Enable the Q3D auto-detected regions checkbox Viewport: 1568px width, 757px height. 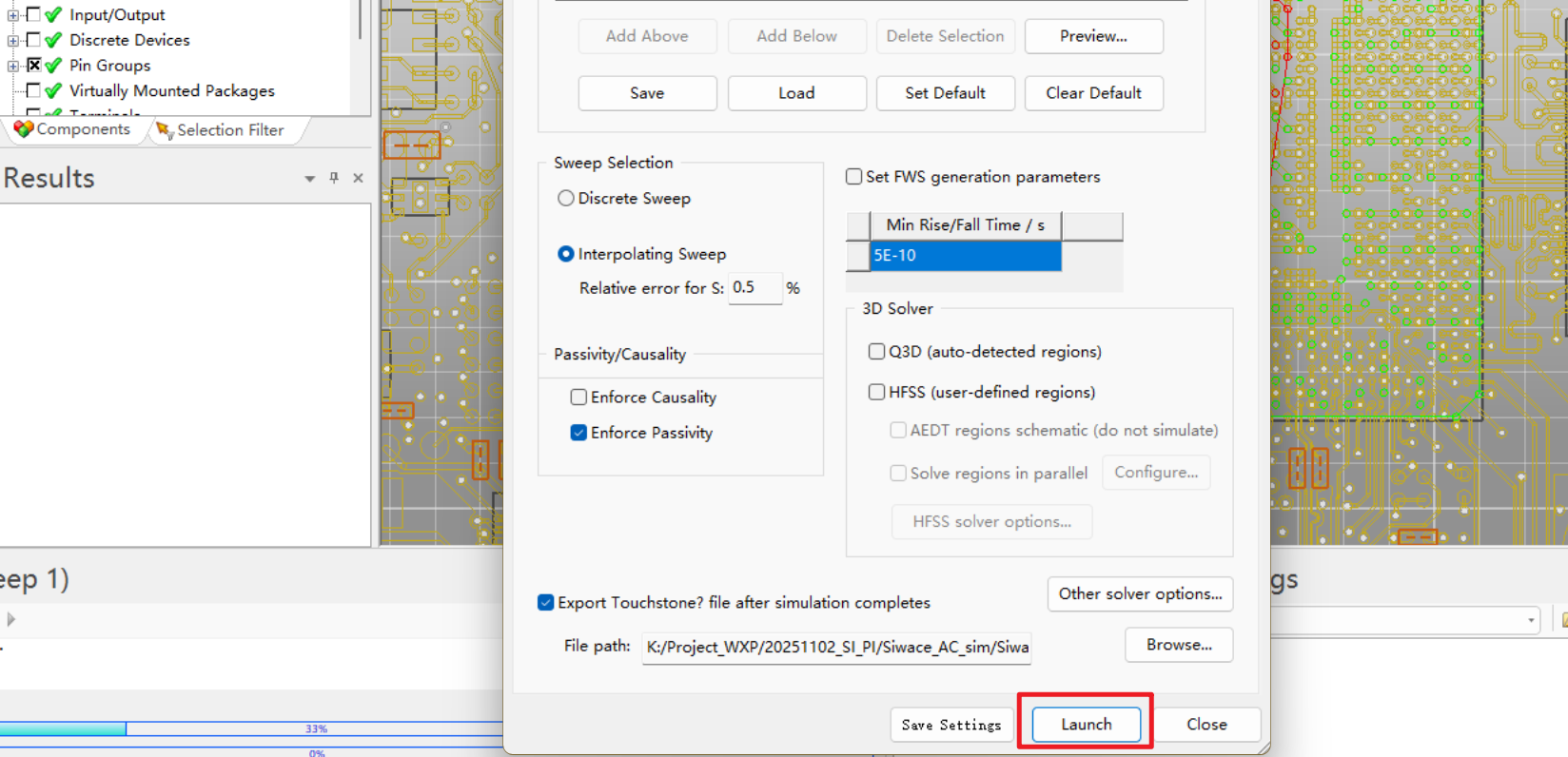[876, 351]
